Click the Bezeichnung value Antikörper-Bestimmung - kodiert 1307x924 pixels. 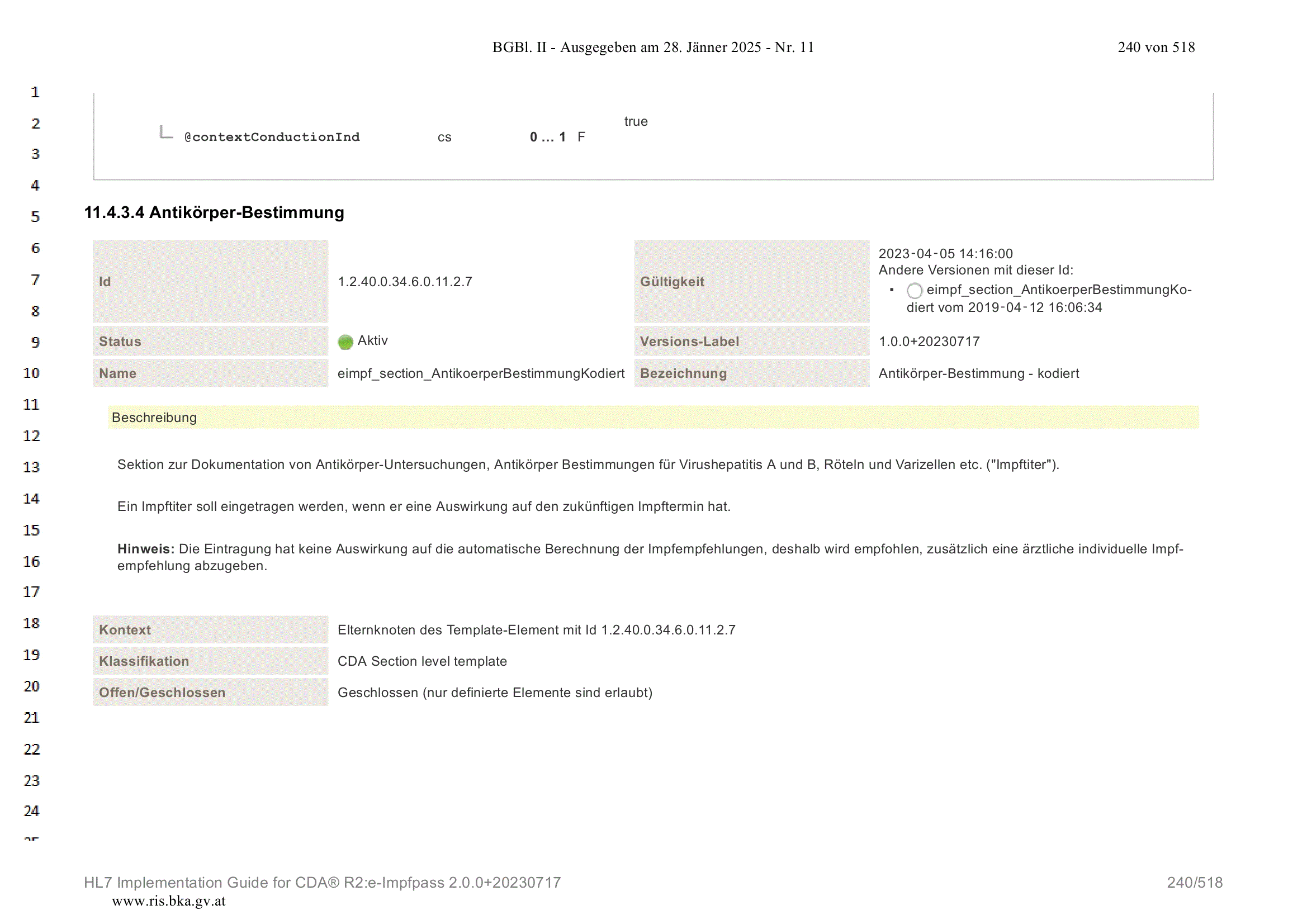click(x=978, y=373)
